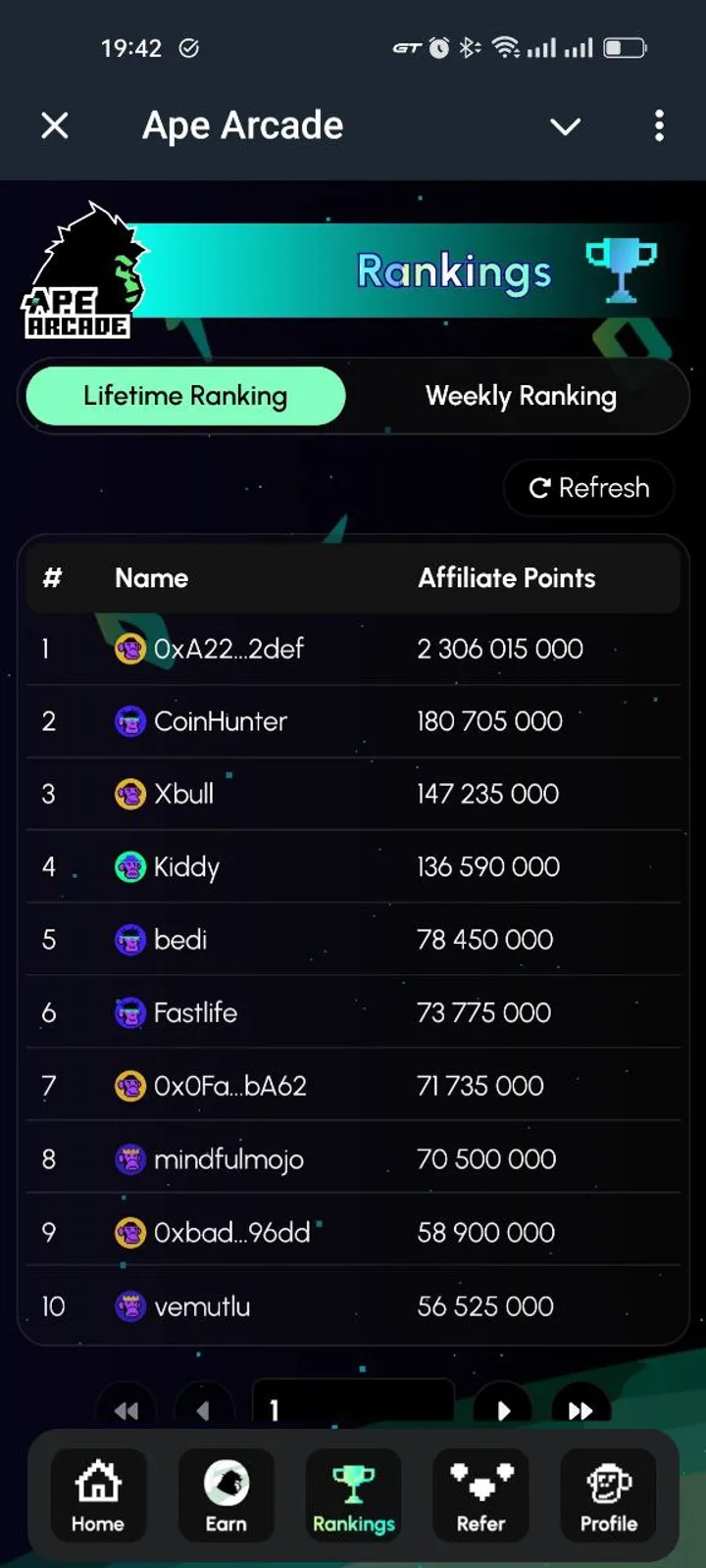Select the Earn coin icon
This screenshot has width=706, height=1568.
(x=226, y=1483)
